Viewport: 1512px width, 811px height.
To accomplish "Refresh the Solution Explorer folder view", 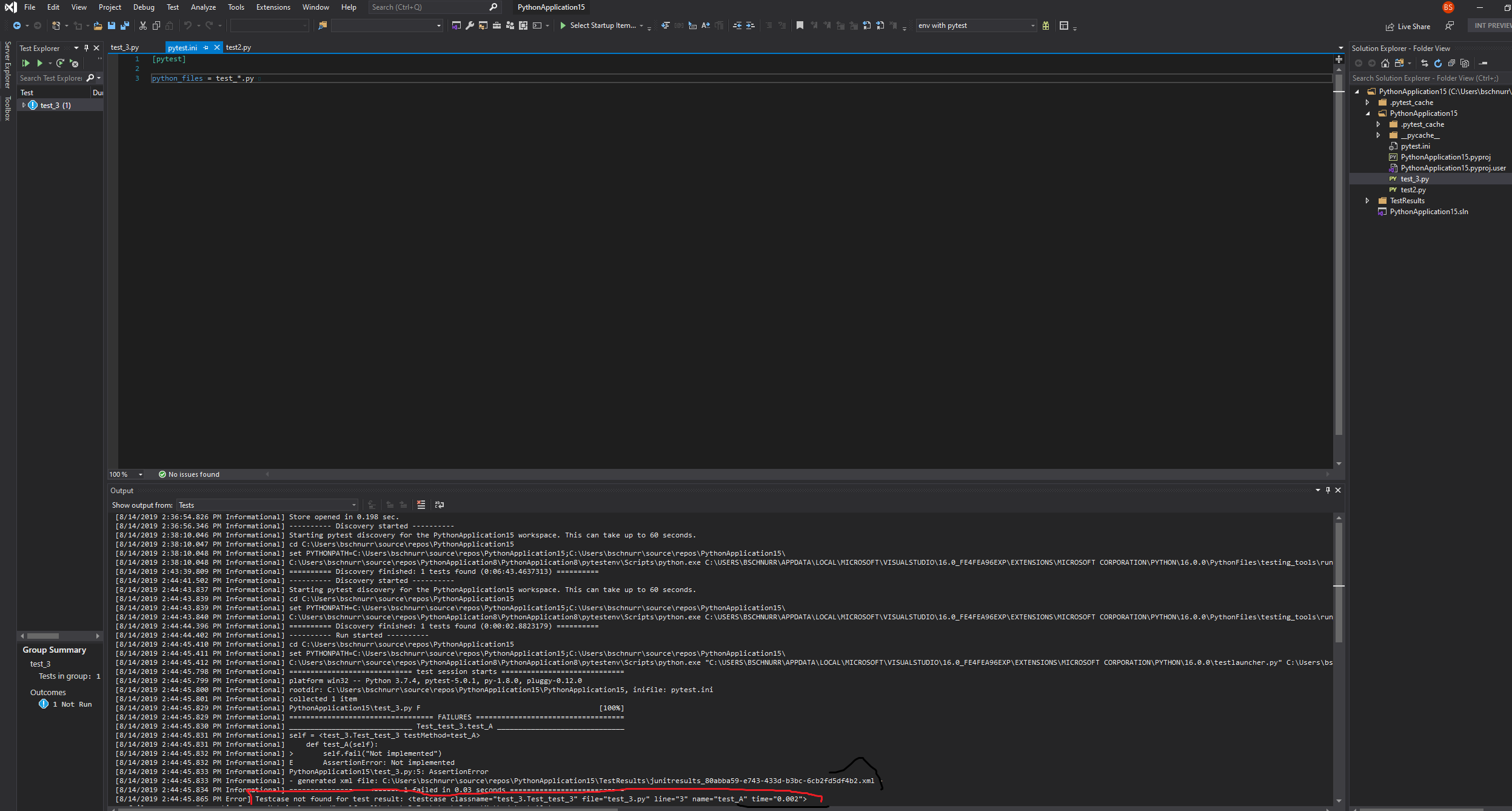I will [x=1438, y=63].
